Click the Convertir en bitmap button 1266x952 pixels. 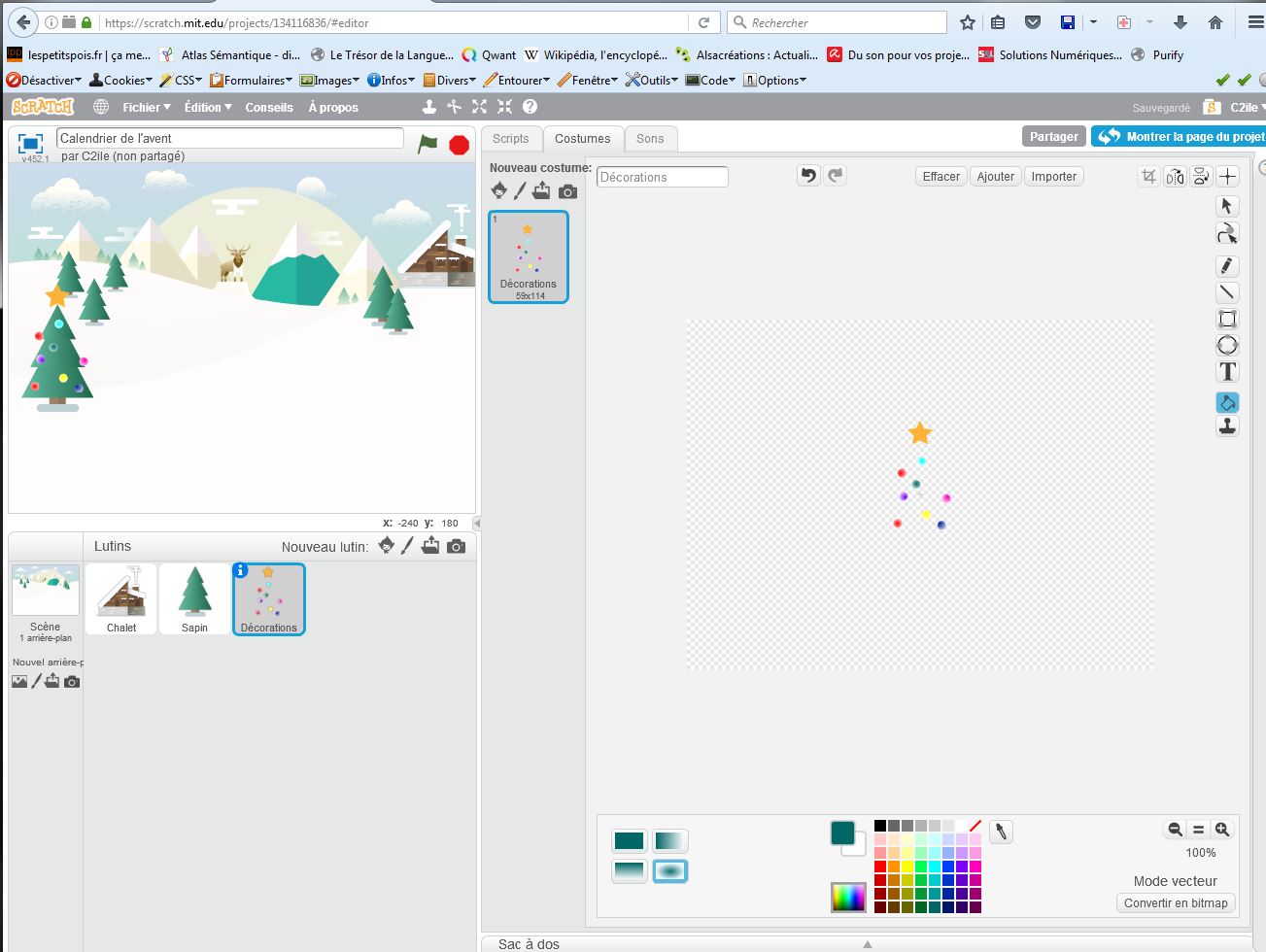(1175, 902)
